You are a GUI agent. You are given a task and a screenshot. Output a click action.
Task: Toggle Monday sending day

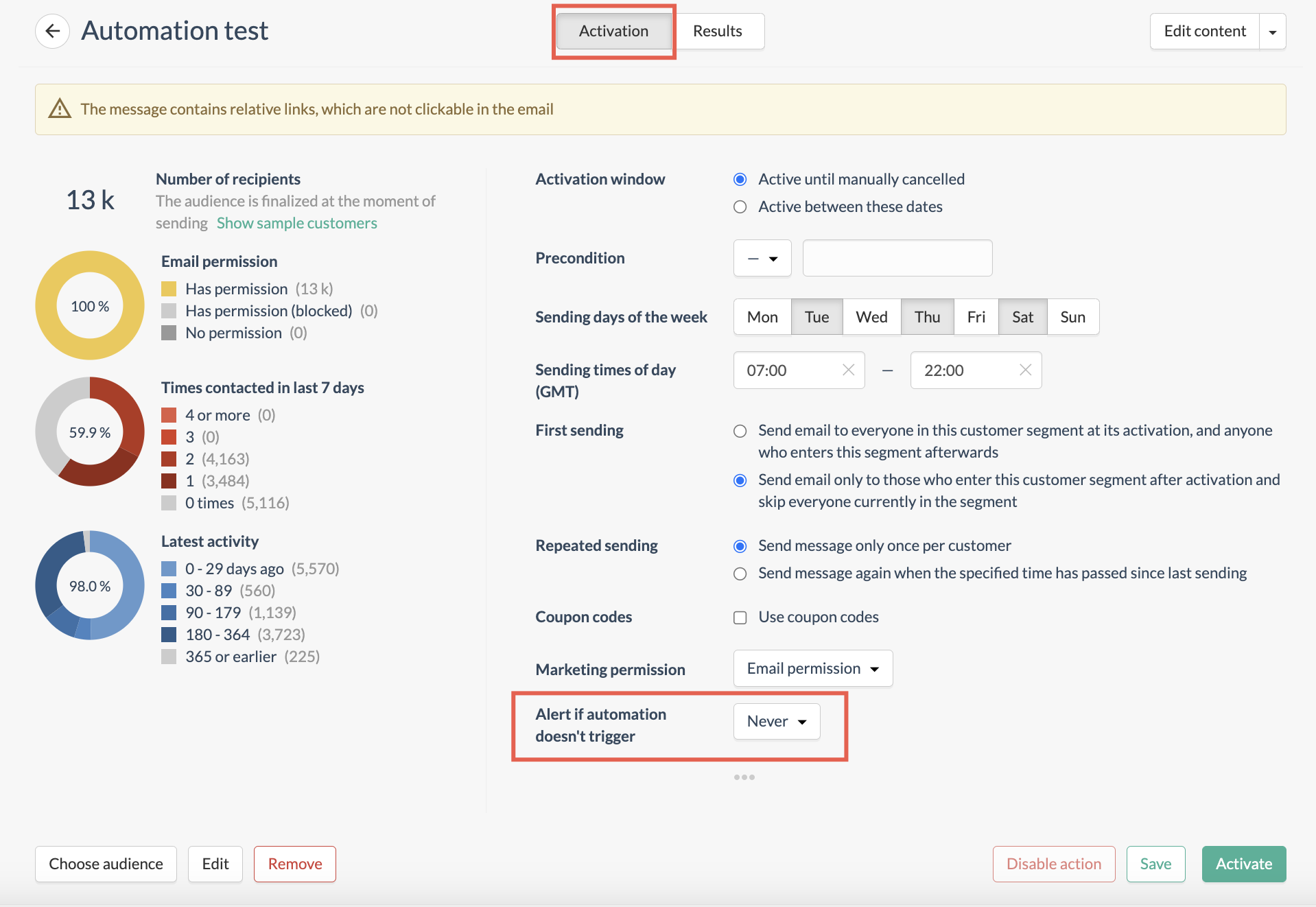pos(762,317)
